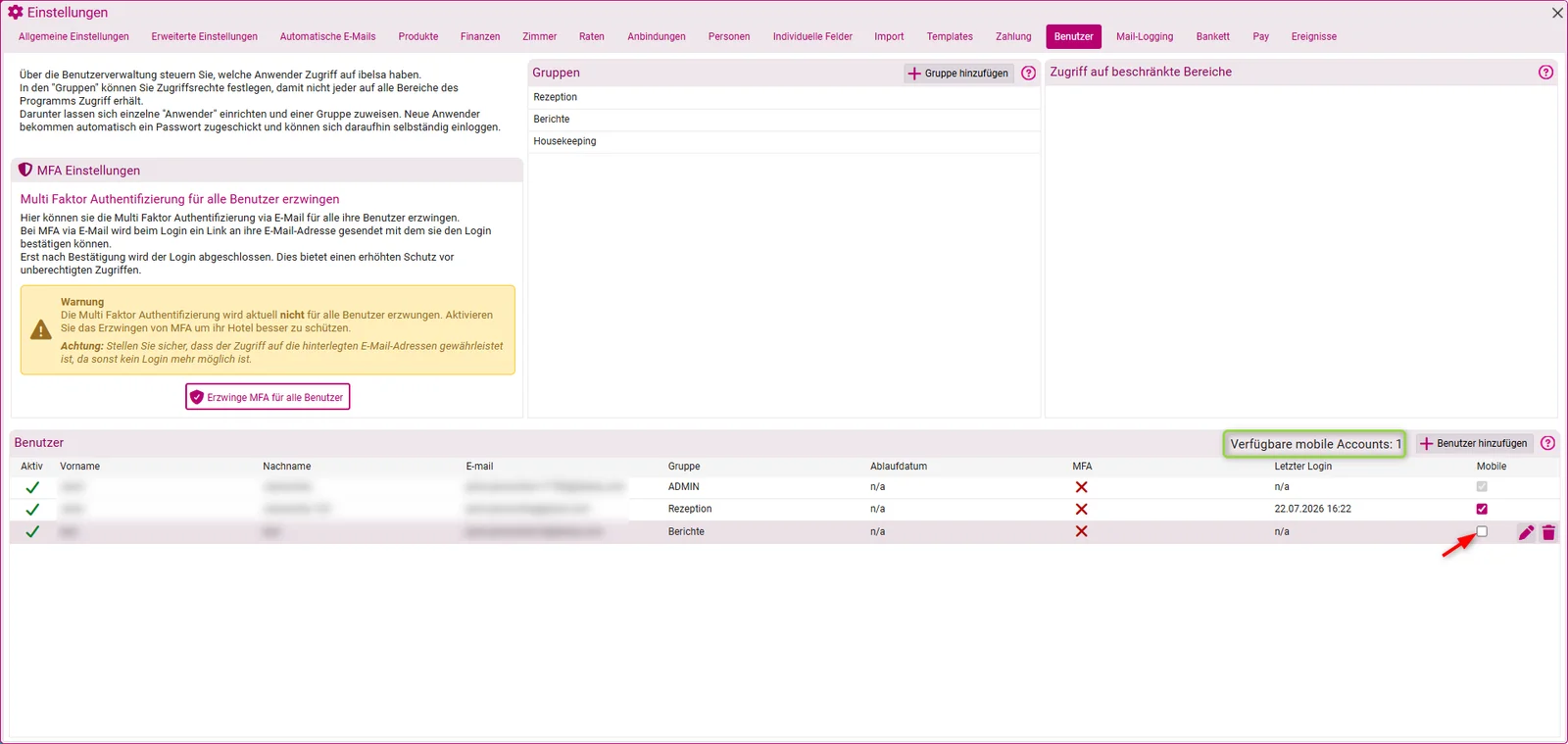Click the ADMIN group cell
Image resolution: width=1568 pixels, height=744 pixels.
click(683, 486)
